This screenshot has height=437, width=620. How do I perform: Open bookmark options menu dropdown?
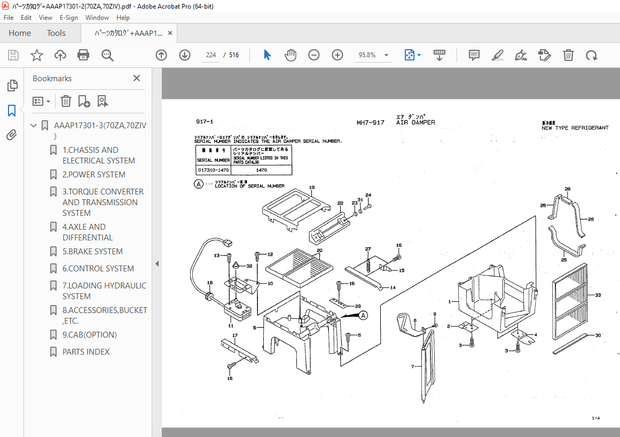coord(41,101)
